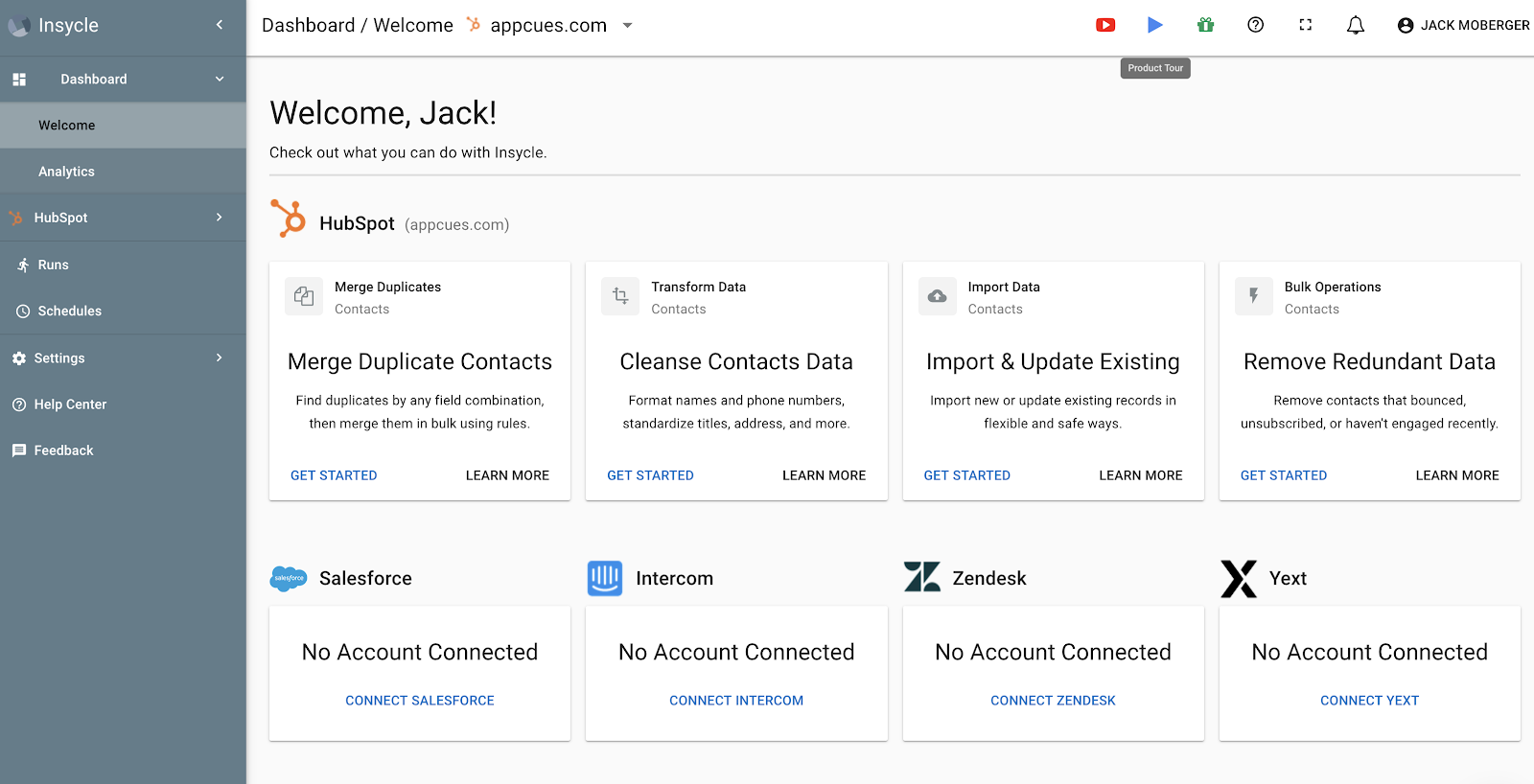Open the help question mark icon
The width and height of the screenshot is (1534, 784).
(1255, 25)
